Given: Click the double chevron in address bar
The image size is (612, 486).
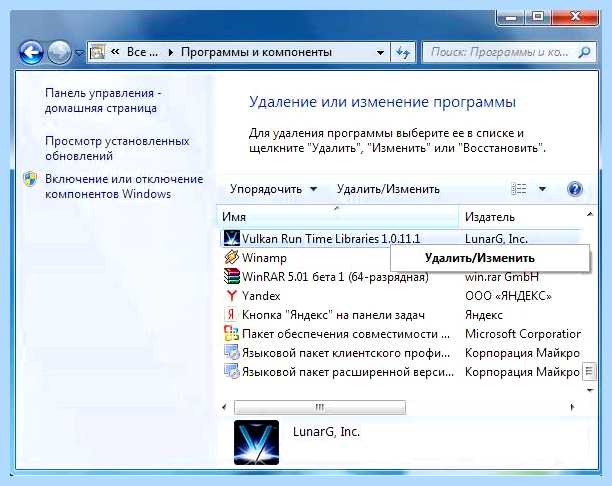Looking at the screenshot, I should [115, 52].
